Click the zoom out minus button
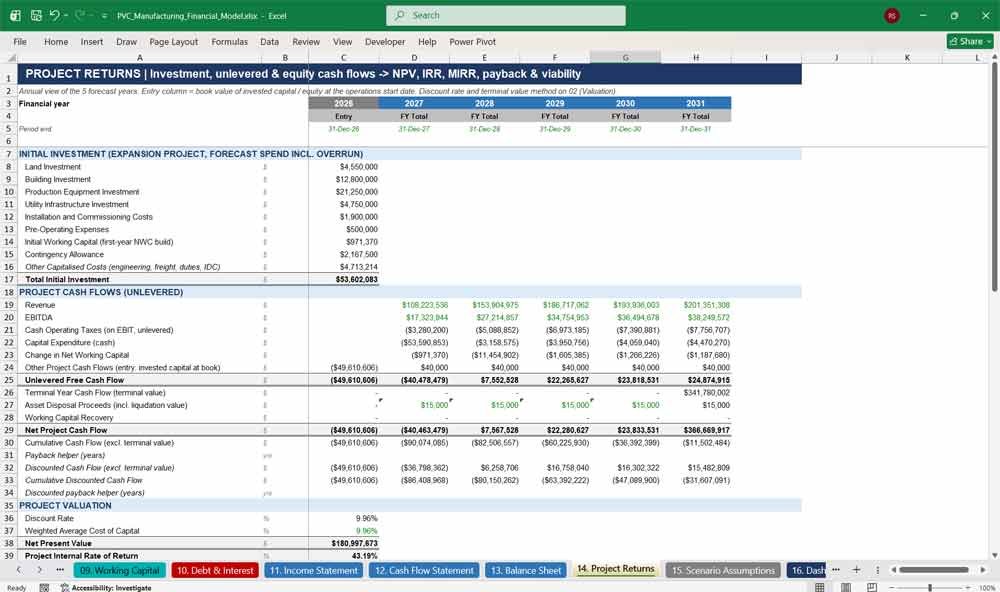The height and width of the screenshot is (592, 1000). click(892, 588)
